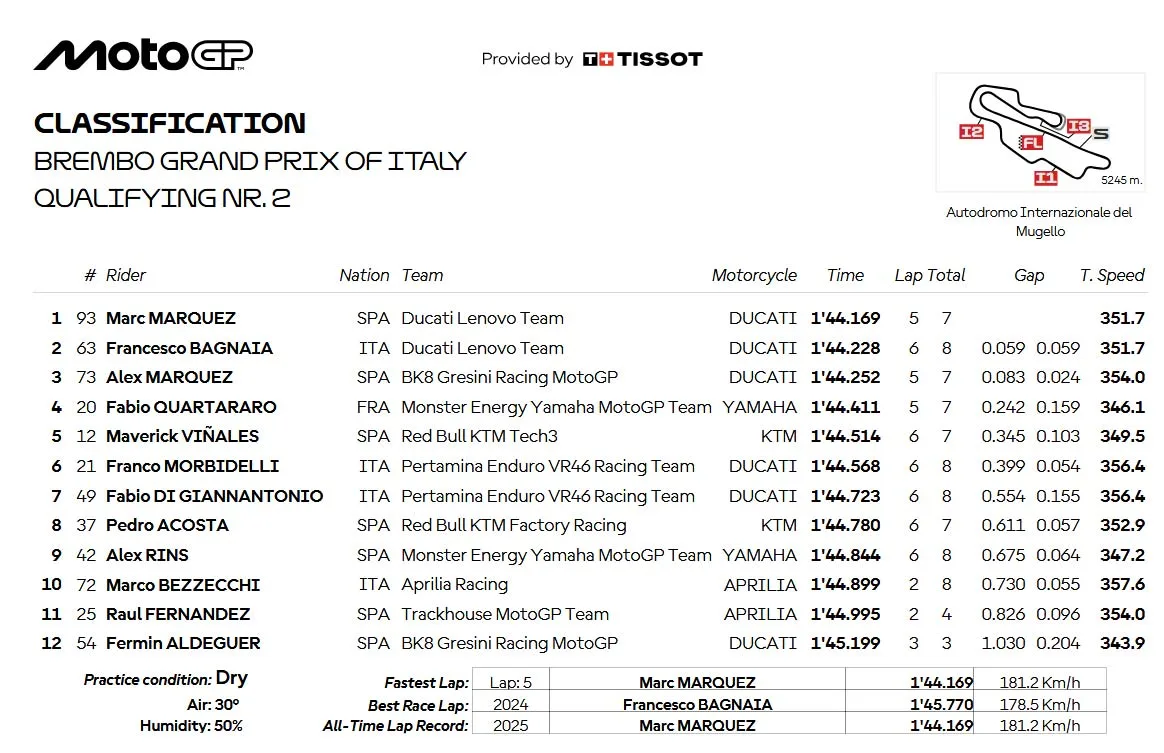Select rider Francesco BAGNAIA in second row
The height and width of the screenshot is (753, 1164).
point(189,348)
